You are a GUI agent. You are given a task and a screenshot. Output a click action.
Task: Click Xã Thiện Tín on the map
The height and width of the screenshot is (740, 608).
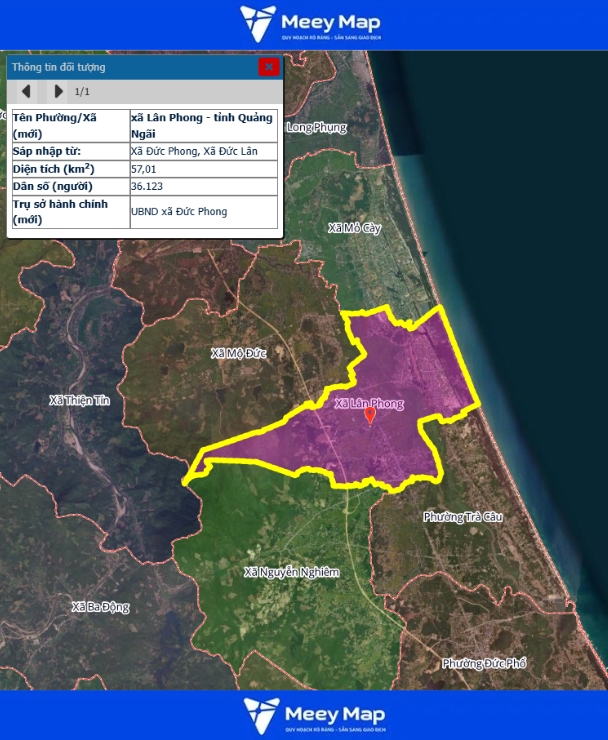click(x=79, y=400)
